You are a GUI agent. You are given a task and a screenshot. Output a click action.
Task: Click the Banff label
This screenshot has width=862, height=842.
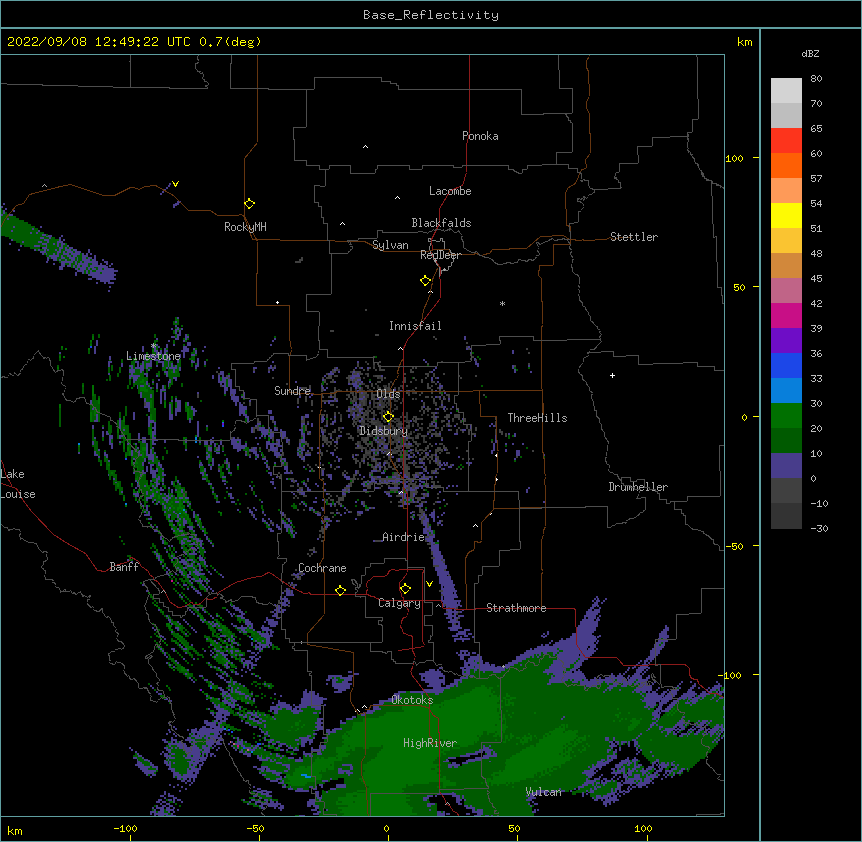(x=124, y=567)
